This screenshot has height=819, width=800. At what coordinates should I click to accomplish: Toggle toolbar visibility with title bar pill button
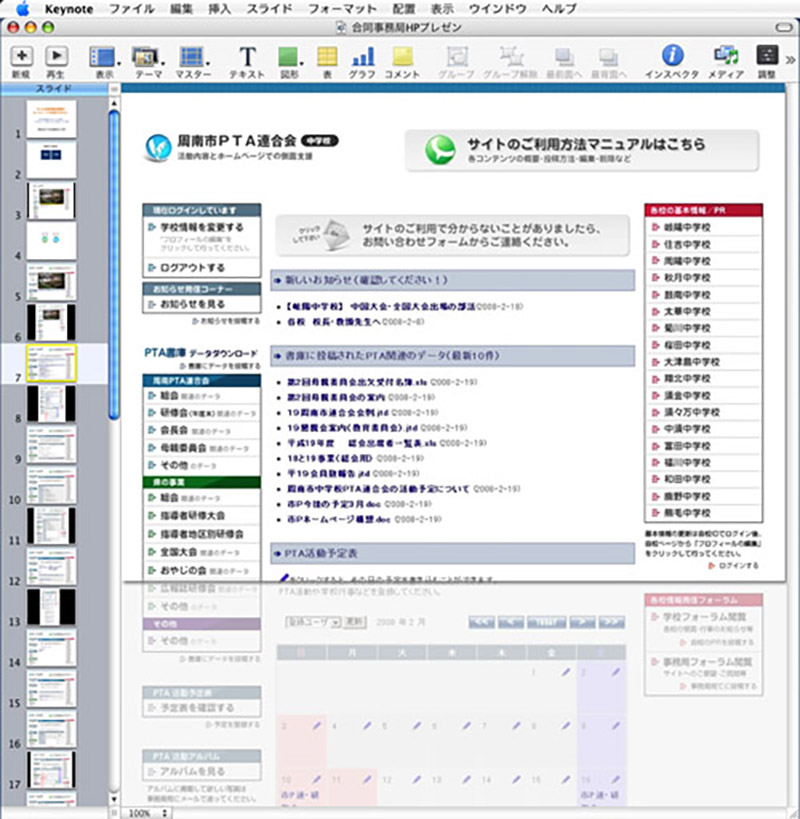pyautogui.click(x=784, y=27)
